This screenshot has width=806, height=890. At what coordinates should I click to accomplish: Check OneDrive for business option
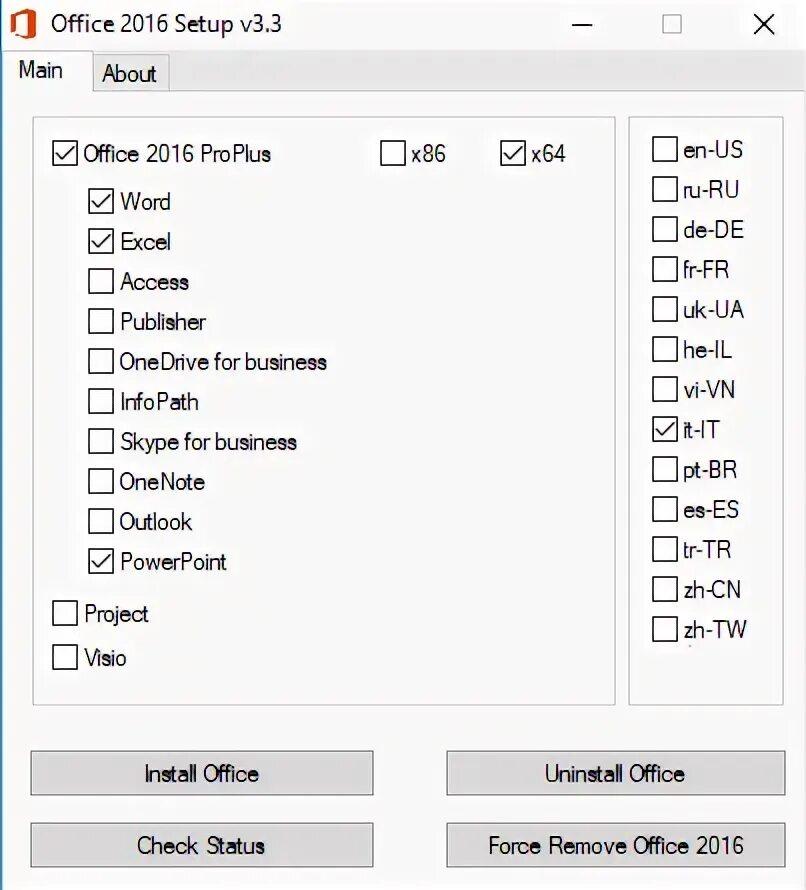[101, 362]
